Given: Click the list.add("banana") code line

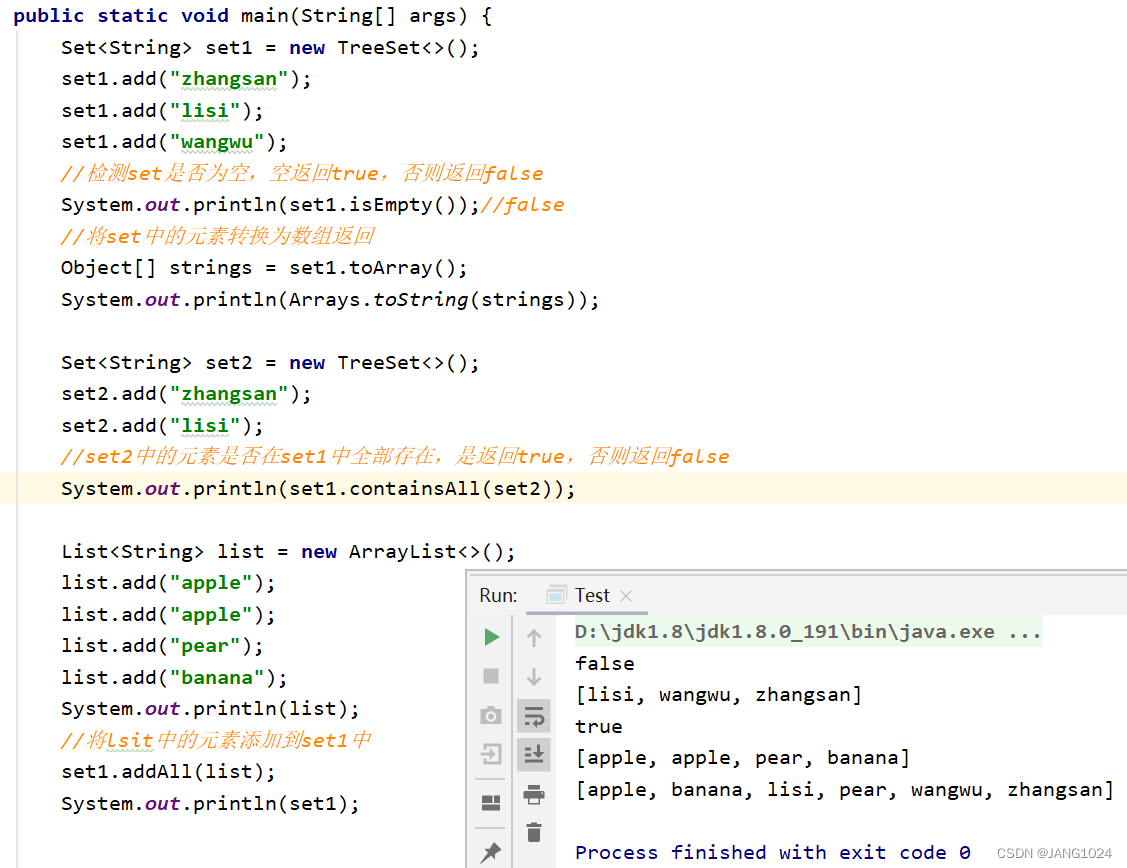Looking at the screenshot, I should [174, 678].
